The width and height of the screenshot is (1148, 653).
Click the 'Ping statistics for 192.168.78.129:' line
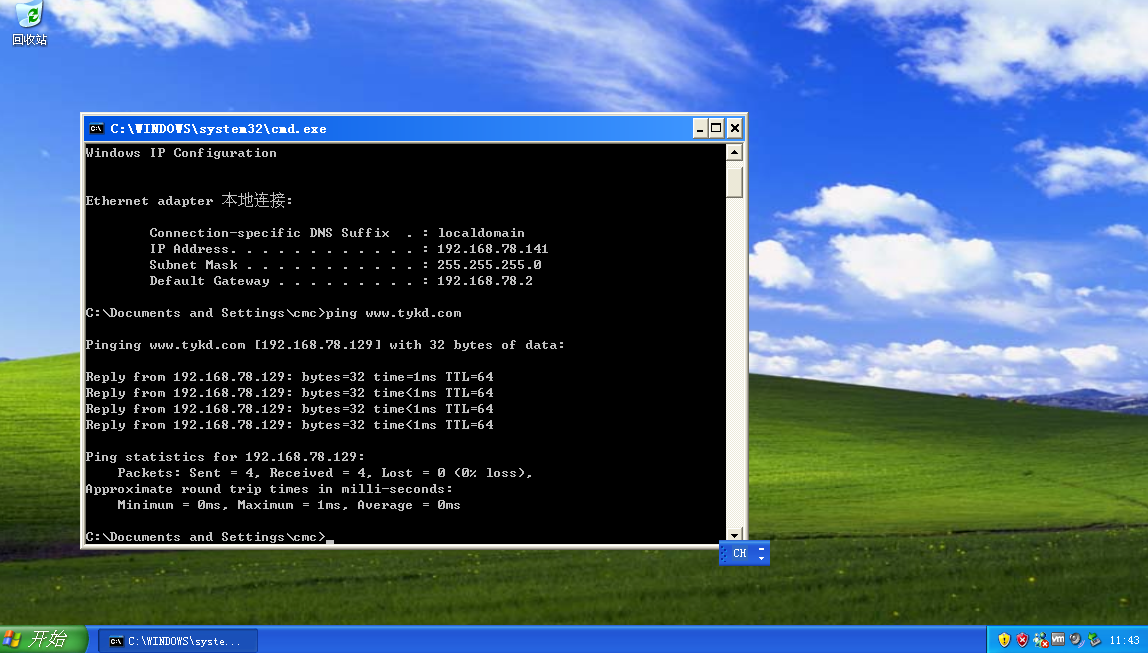pos(225,457)
